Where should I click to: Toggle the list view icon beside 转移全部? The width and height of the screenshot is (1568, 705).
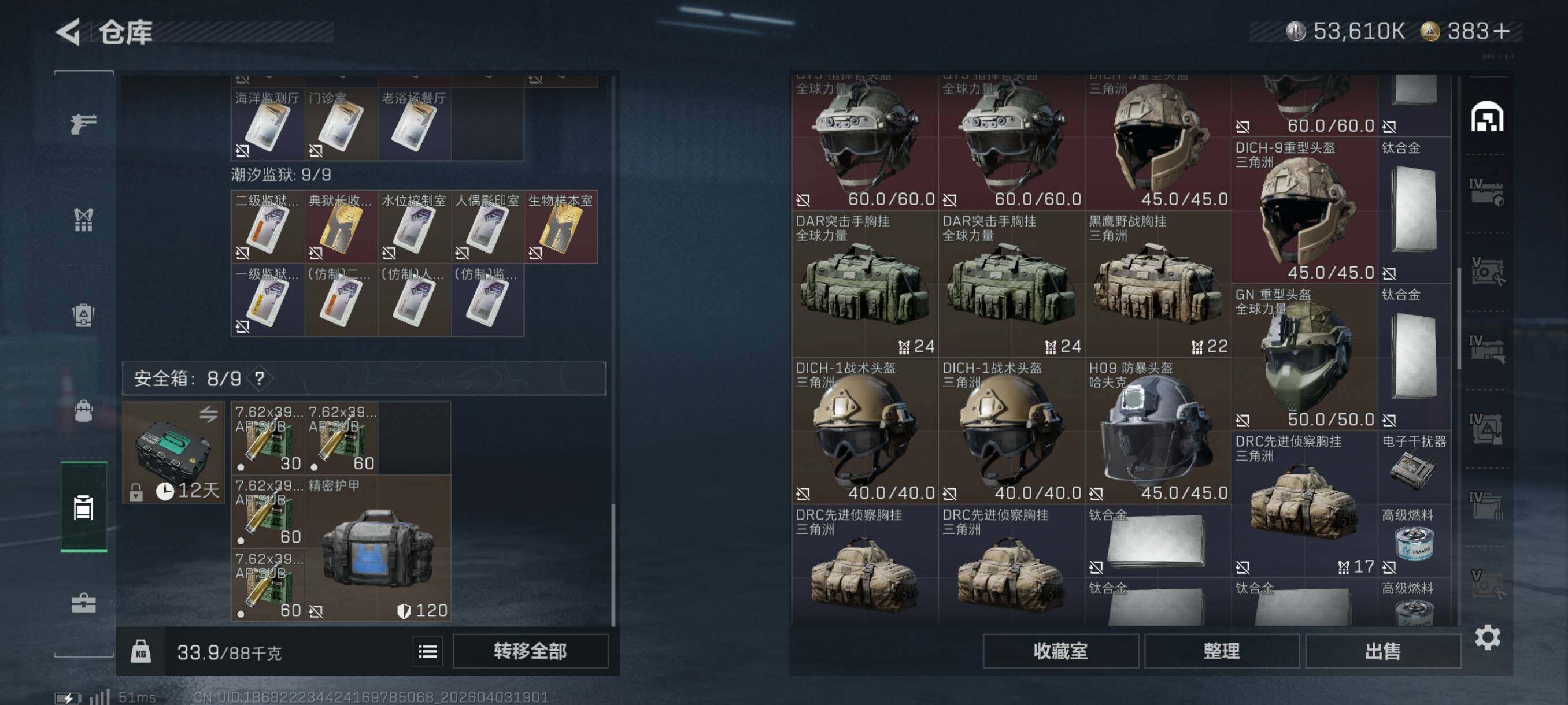[427, 652]
